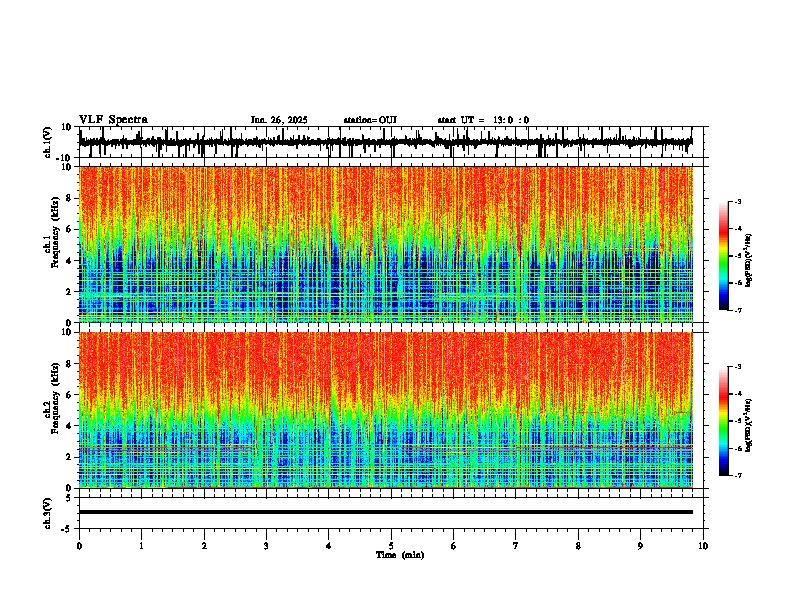The image size is (792, 612).
Task: Click the -3 label on ch.2 color scale
Action: coord(738,367)
